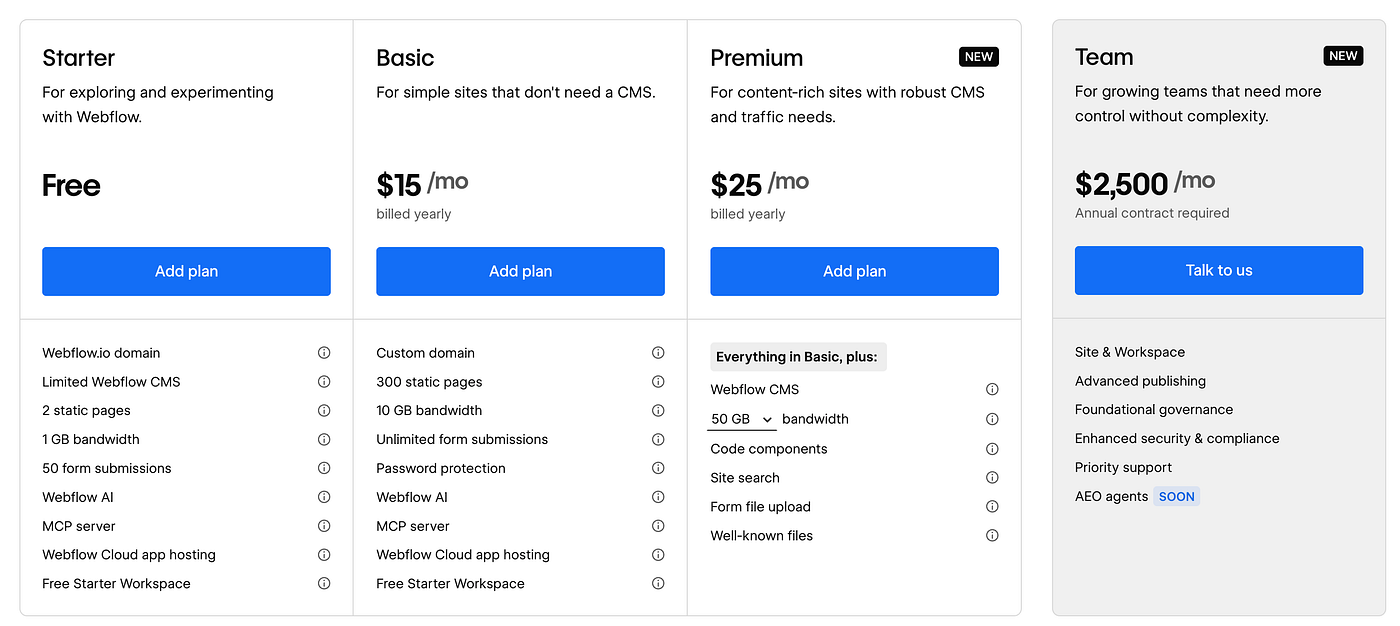Open info icon beside bandwidth selector

(992, 419)
